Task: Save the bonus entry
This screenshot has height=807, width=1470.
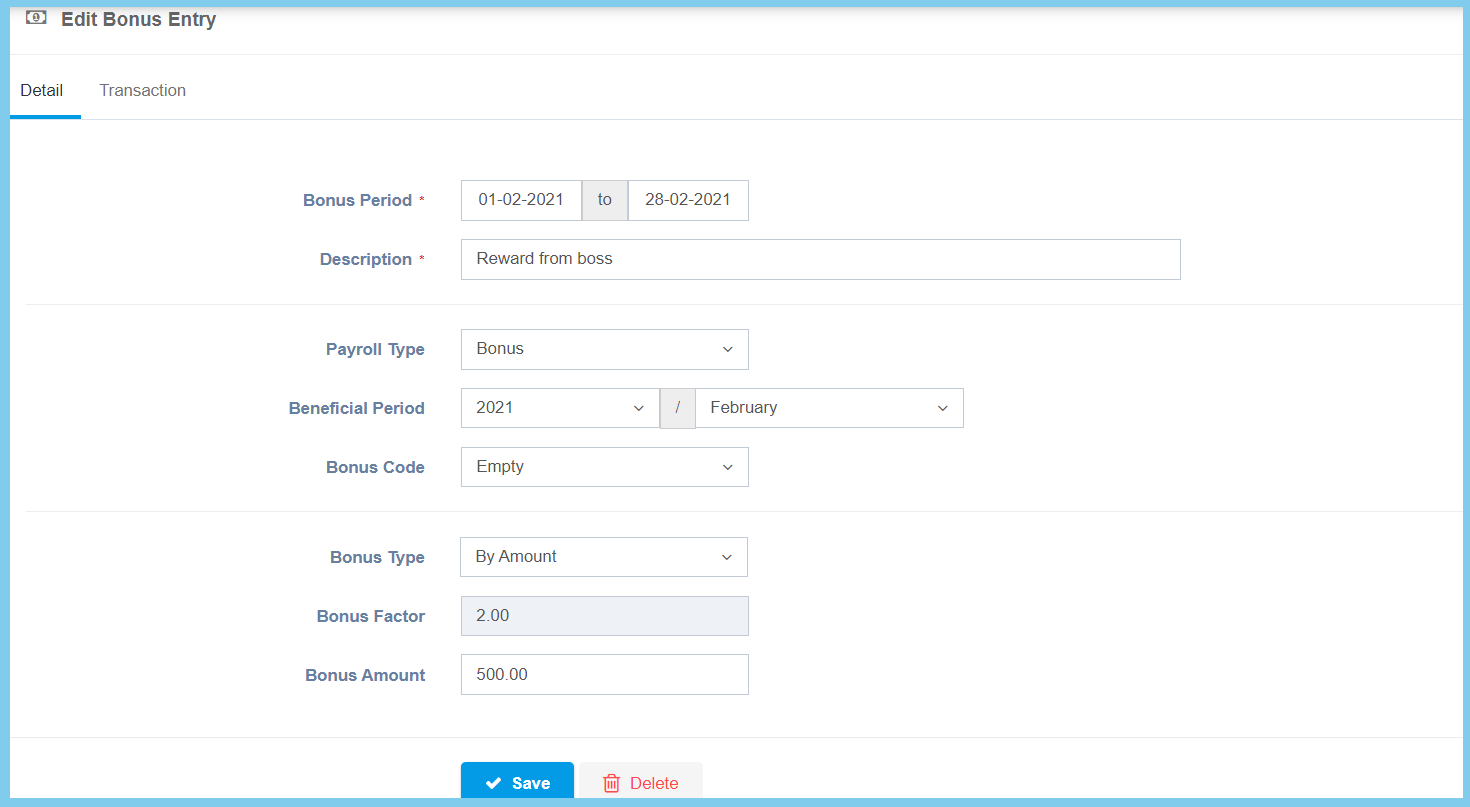Action: tap(517, 783)
